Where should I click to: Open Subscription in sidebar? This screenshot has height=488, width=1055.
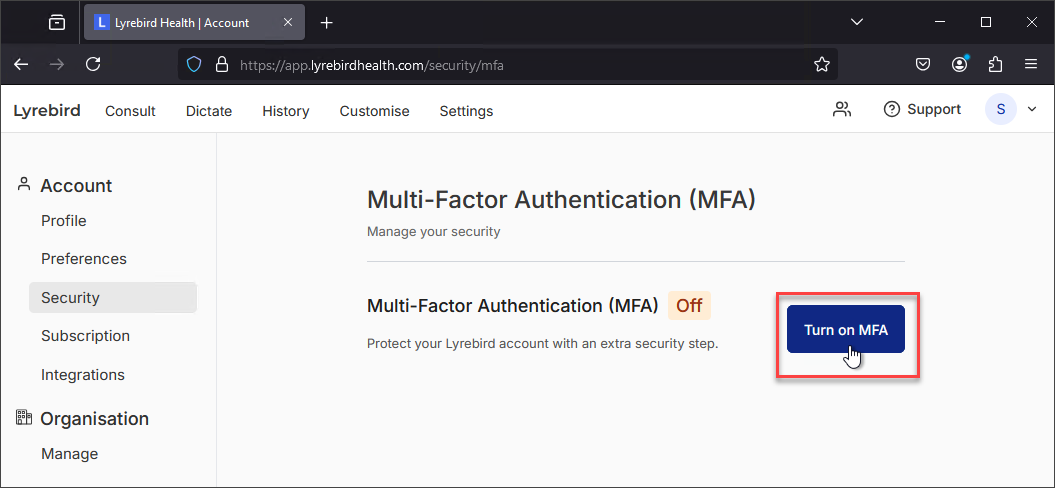click(x=85, y=335)
